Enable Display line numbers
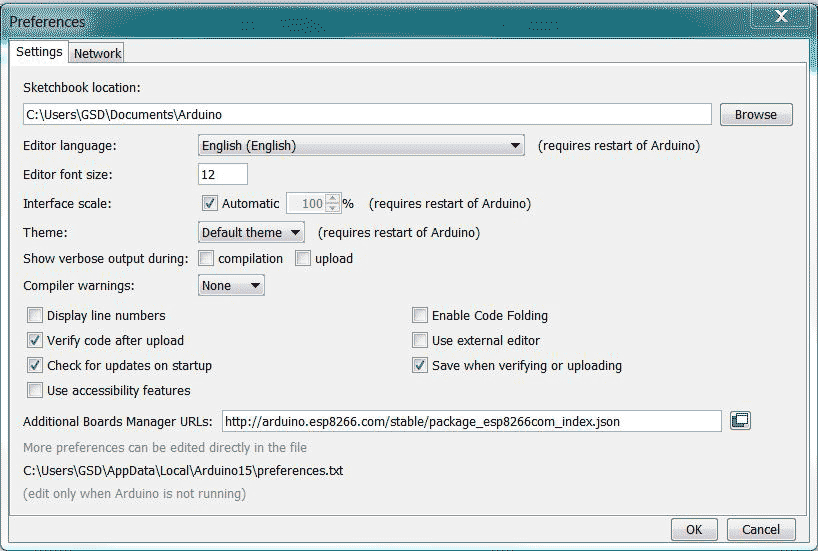The image size is (818, 551). click(x=34, y=315)
